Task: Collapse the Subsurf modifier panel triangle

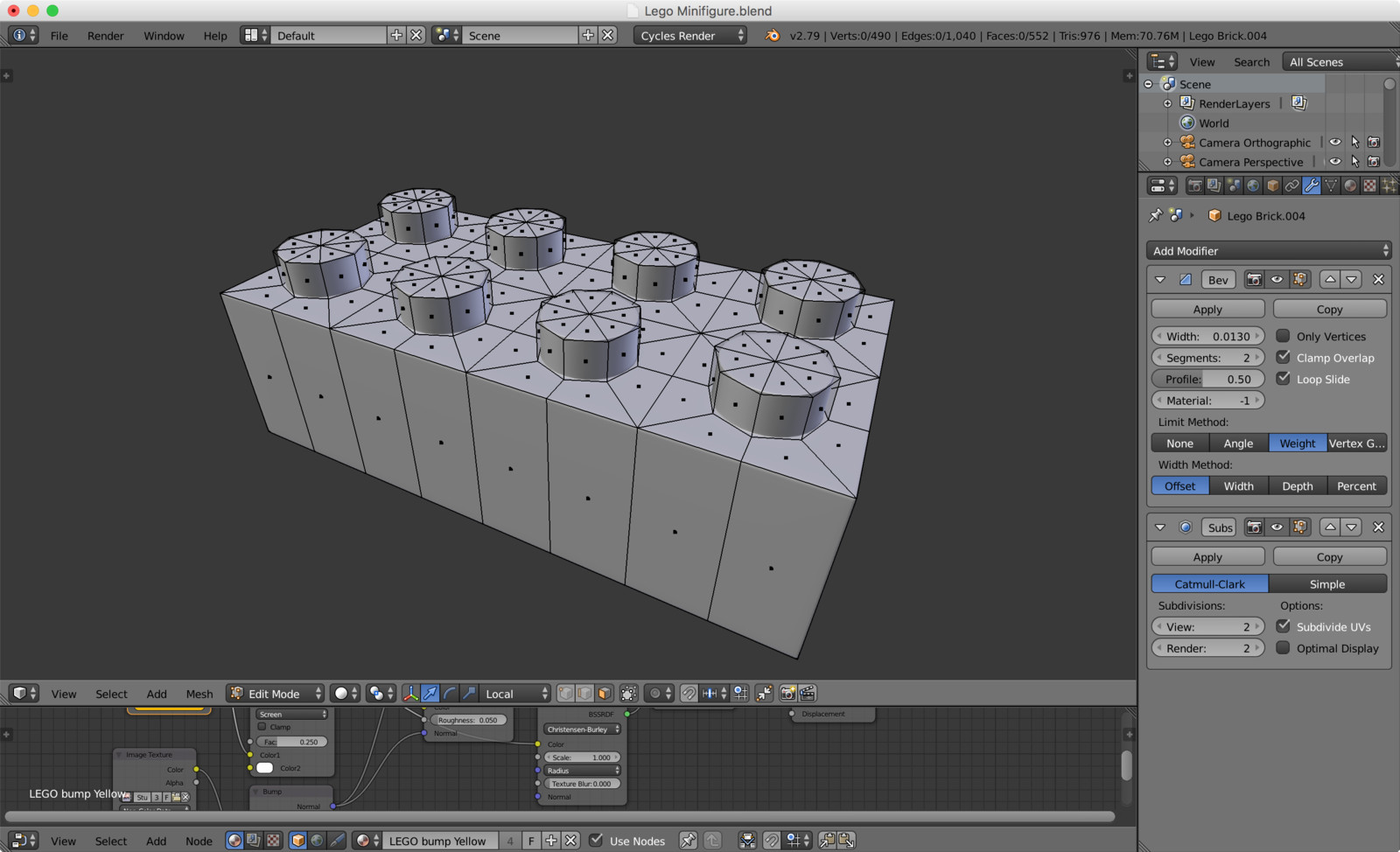Action: click(1160, 527)
